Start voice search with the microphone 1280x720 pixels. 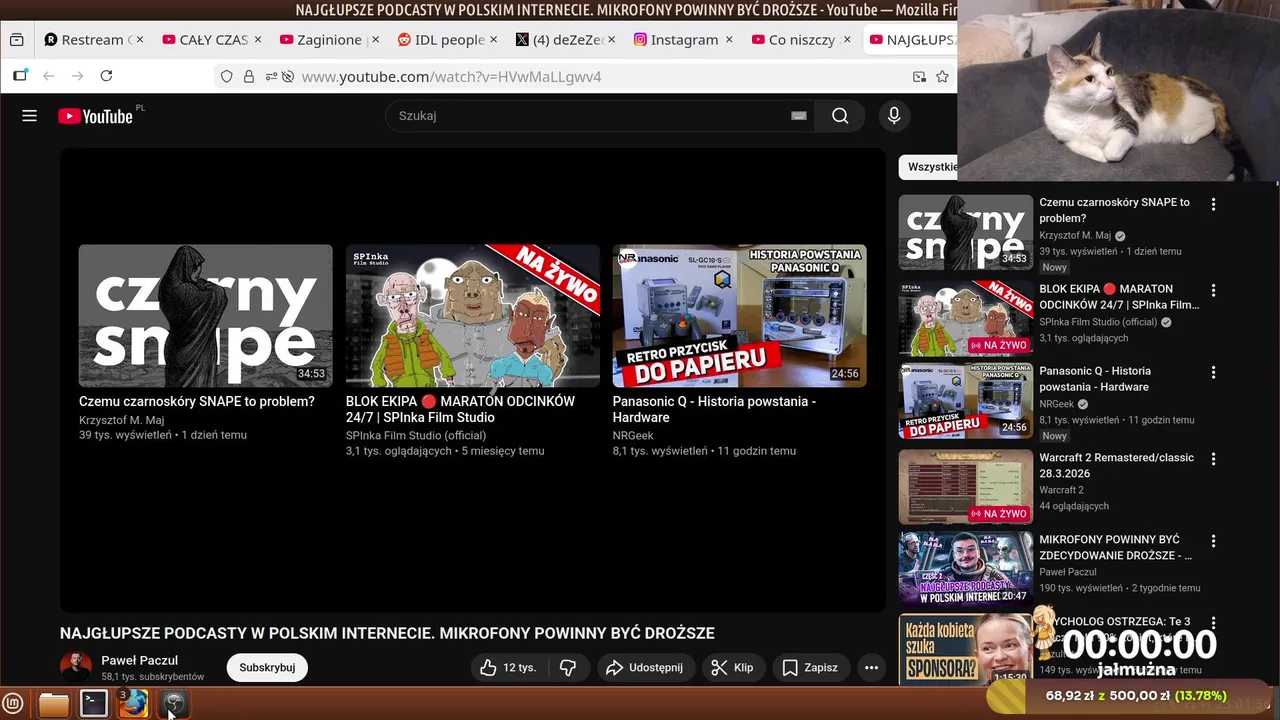click(x=894, y=116)
